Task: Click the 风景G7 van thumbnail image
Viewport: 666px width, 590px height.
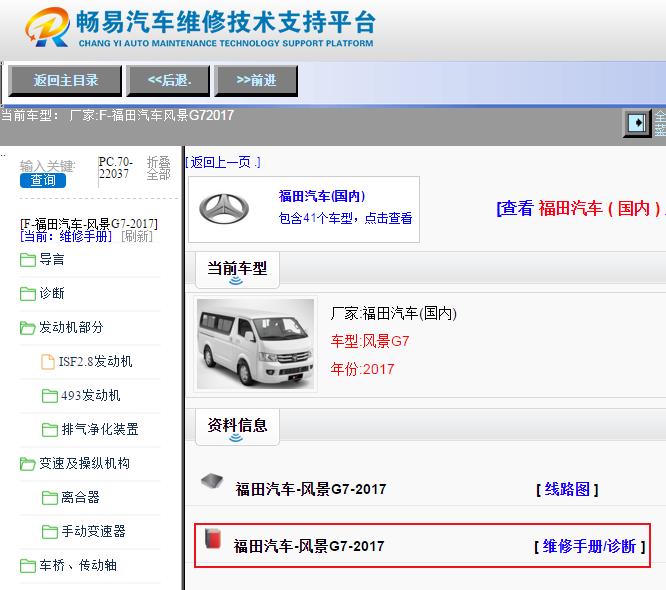Action: tap(255, 344)
